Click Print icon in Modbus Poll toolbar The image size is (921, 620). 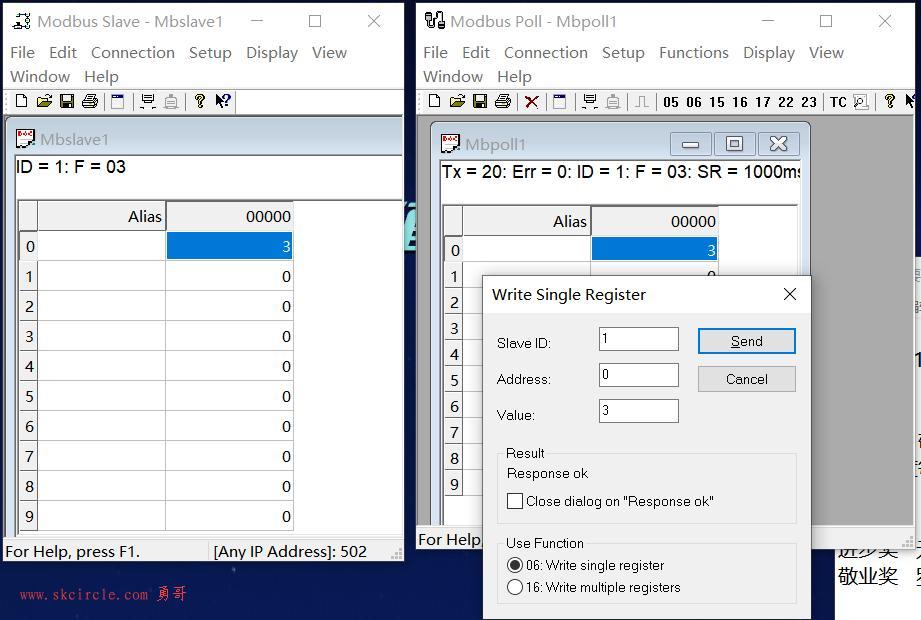[x=503, y=101]
